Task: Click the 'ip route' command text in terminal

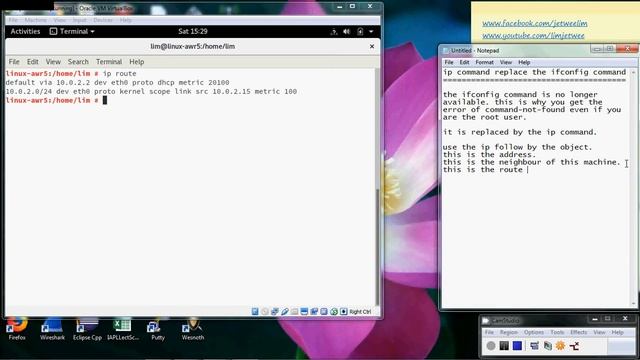Action: click(x=119, y=73)
